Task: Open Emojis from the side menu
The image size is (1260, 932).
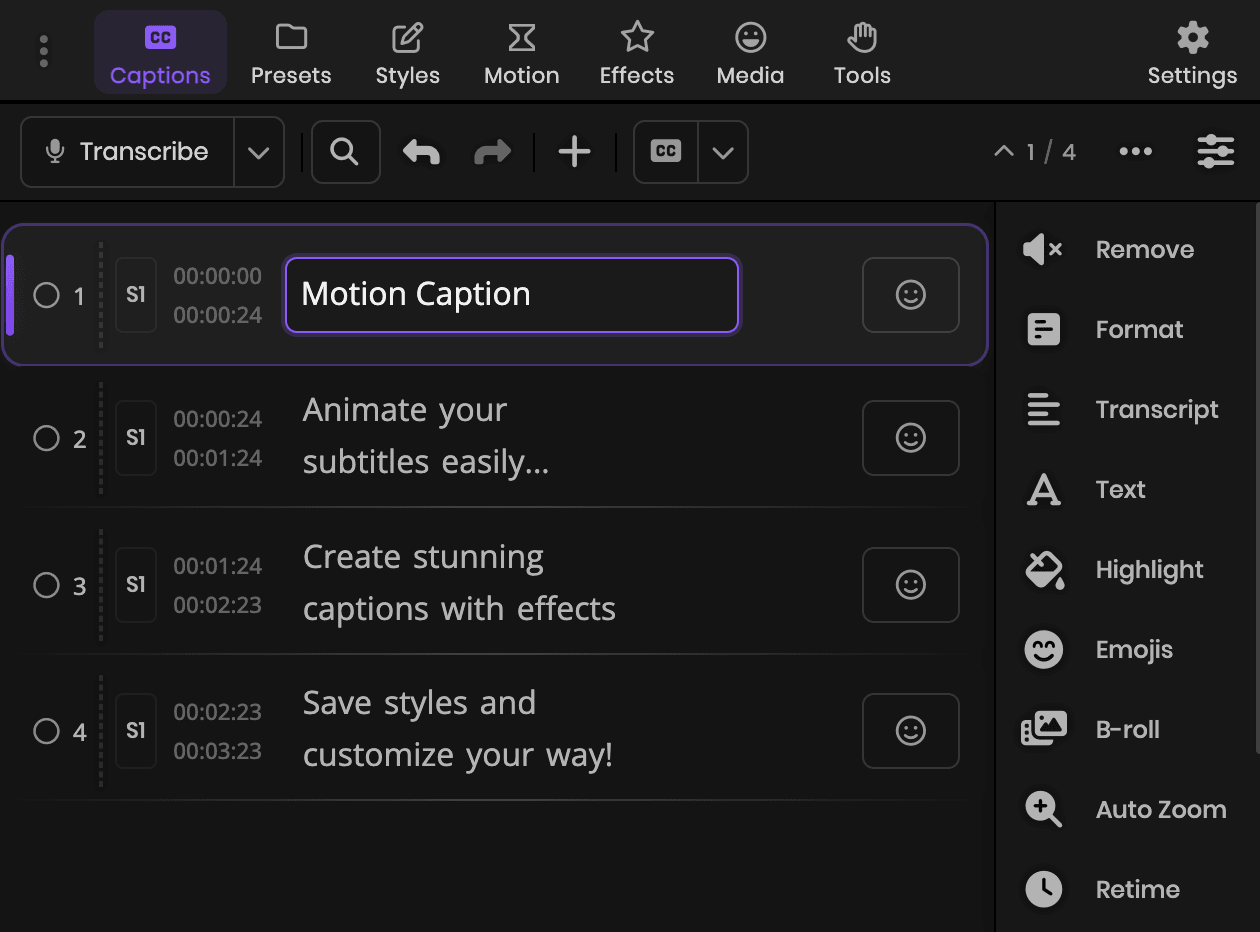Action: tap(1098, 650)
